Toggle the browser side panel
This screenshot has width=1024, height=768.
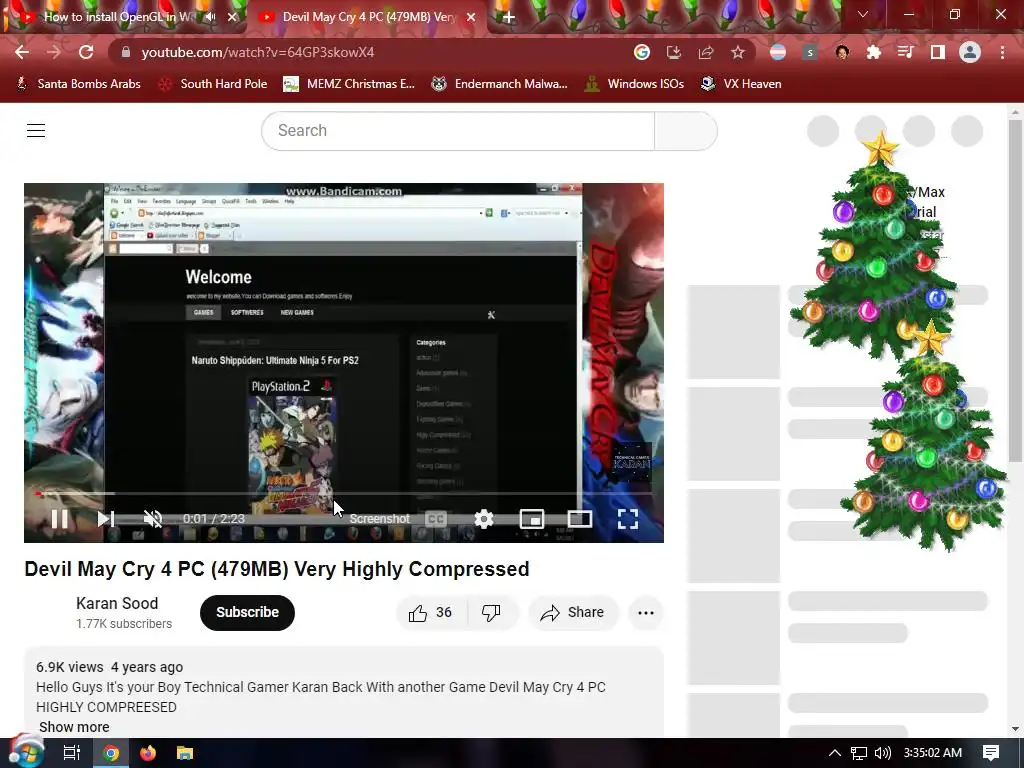tap(937, 52)
